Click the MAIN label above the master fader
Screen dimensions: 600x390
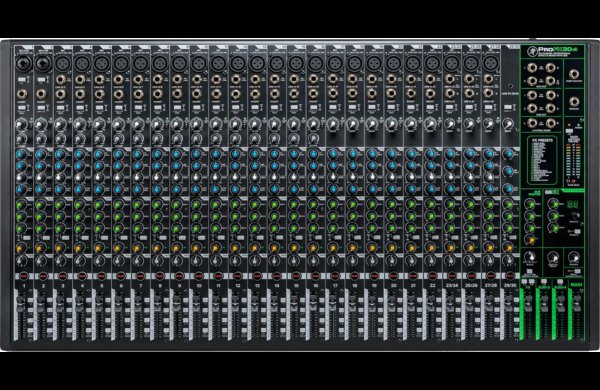tap(576, 285)
